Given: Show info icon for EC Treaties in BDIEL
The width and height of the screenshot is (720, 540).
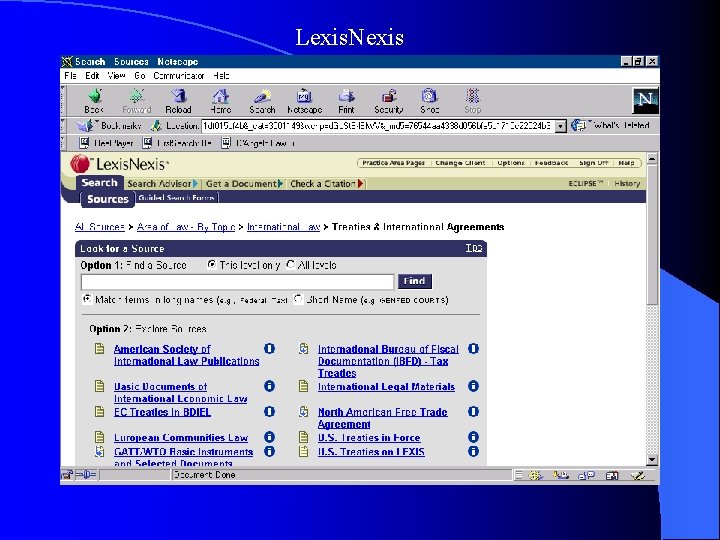Looking at the screenshot, I should (x=270, y=411).
